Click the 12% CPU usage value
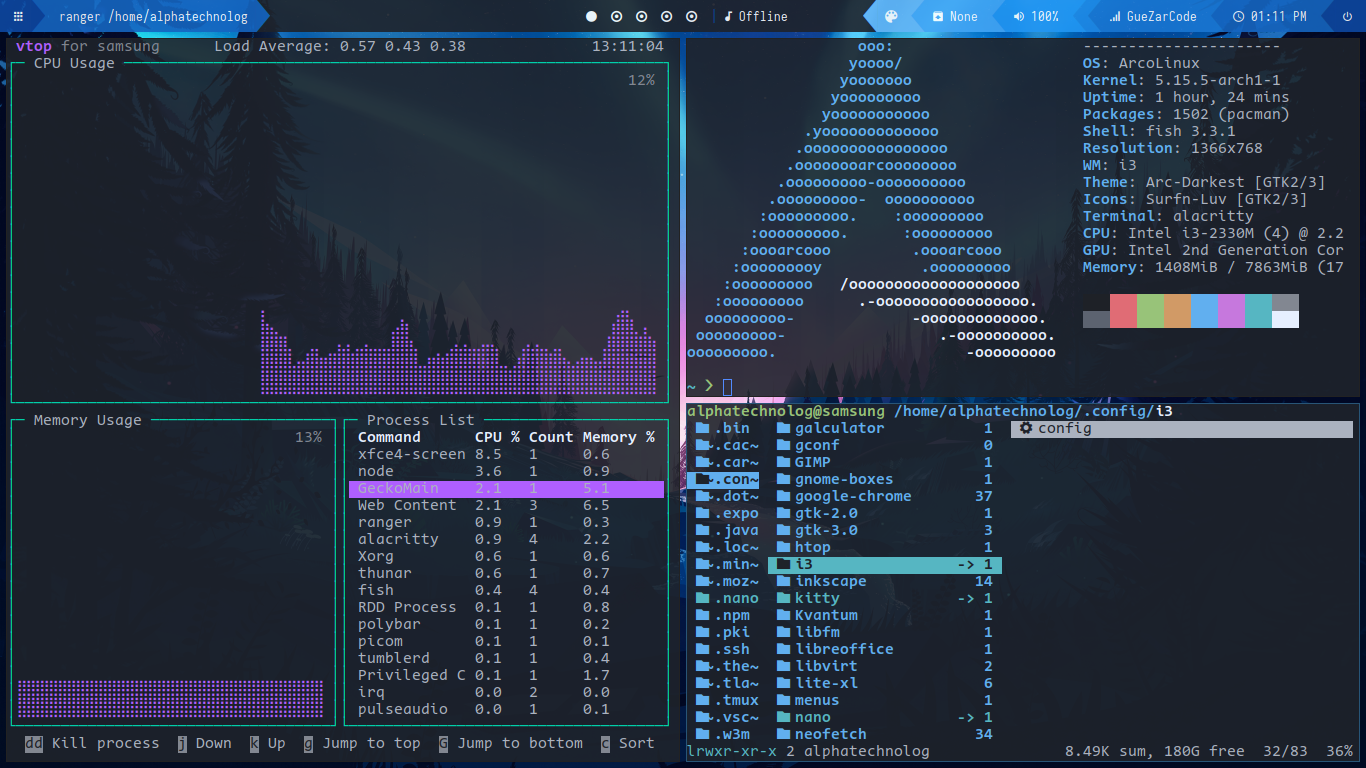This screenshot has width=1366, height=768. pos(641,80)
